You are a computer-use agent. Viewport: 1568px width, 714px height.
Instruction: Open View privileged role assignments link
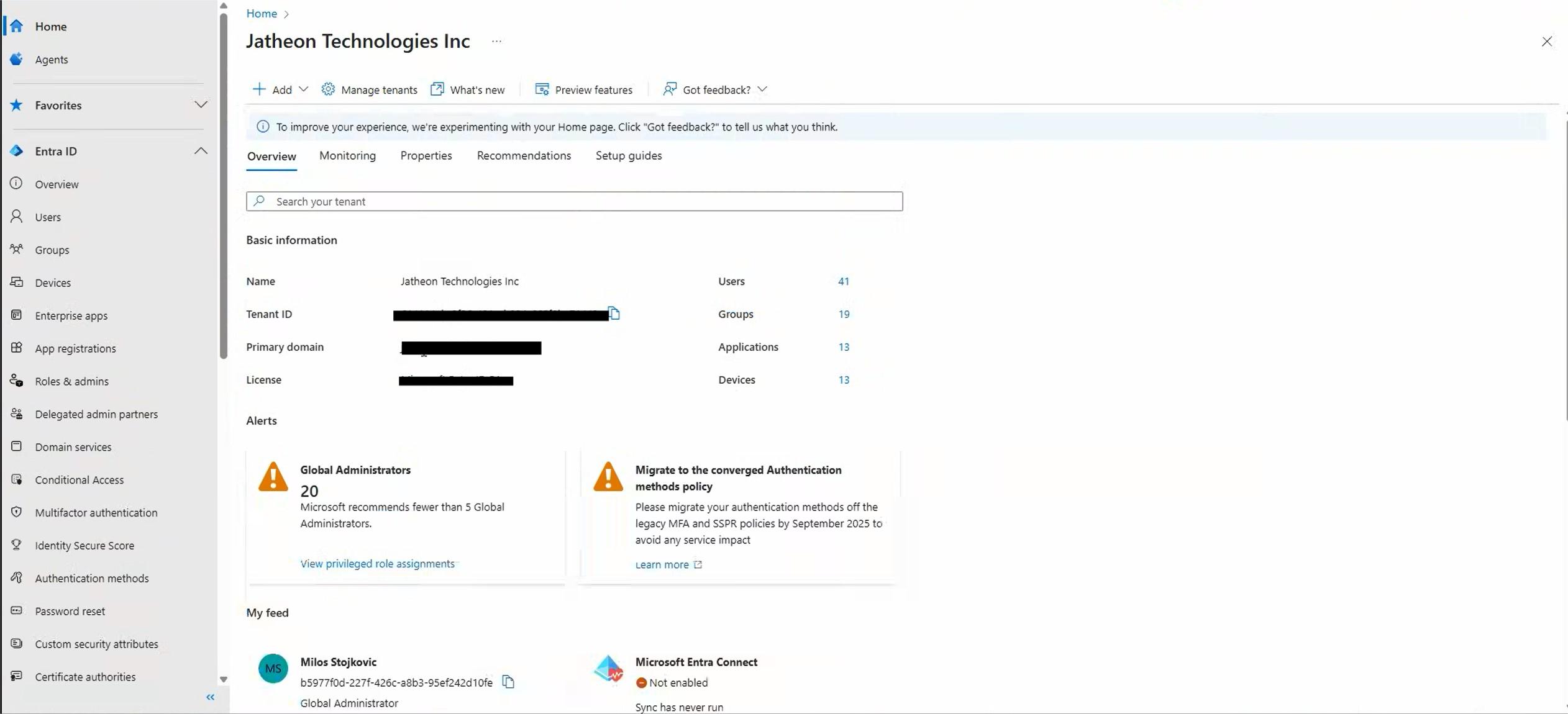(x=377, y=564)
